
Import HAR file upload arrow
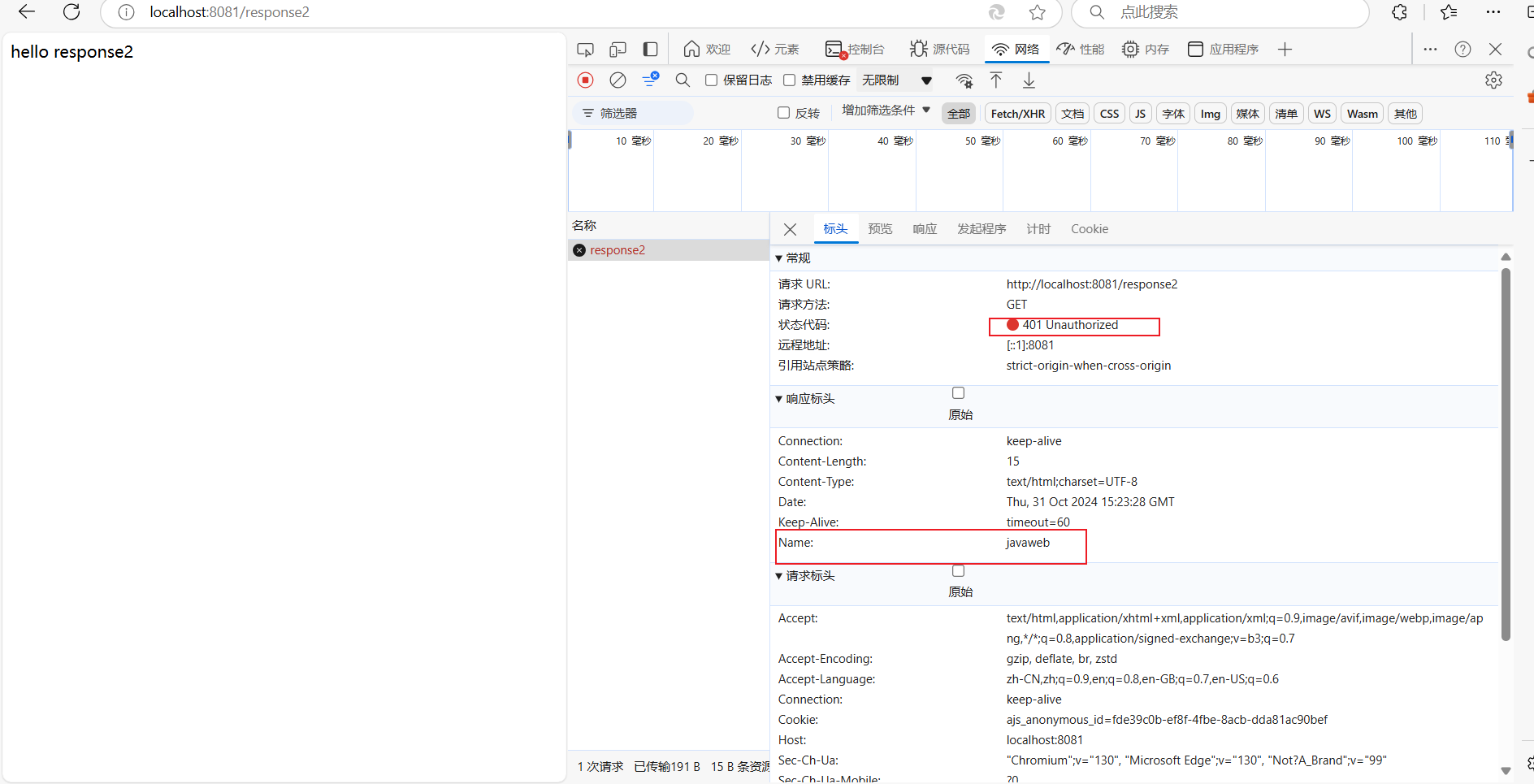pos(996,80)
